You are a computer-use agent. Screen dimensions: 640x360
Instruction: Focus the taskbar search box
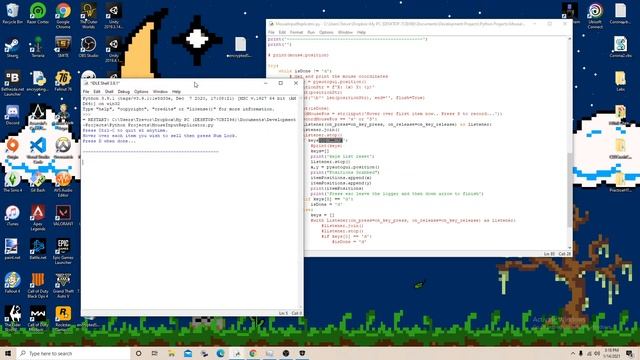[x=73, y=353]
